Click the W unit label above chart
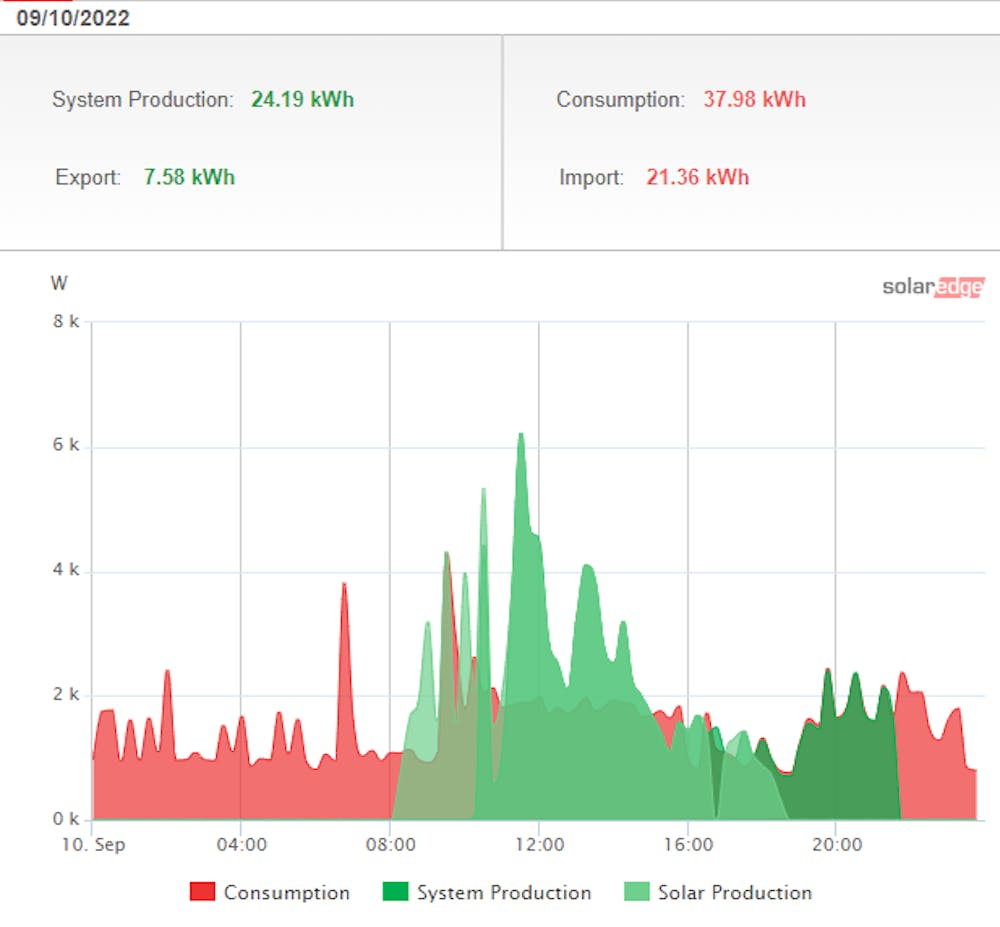1000x927 pixels. (x=59, y=283)
